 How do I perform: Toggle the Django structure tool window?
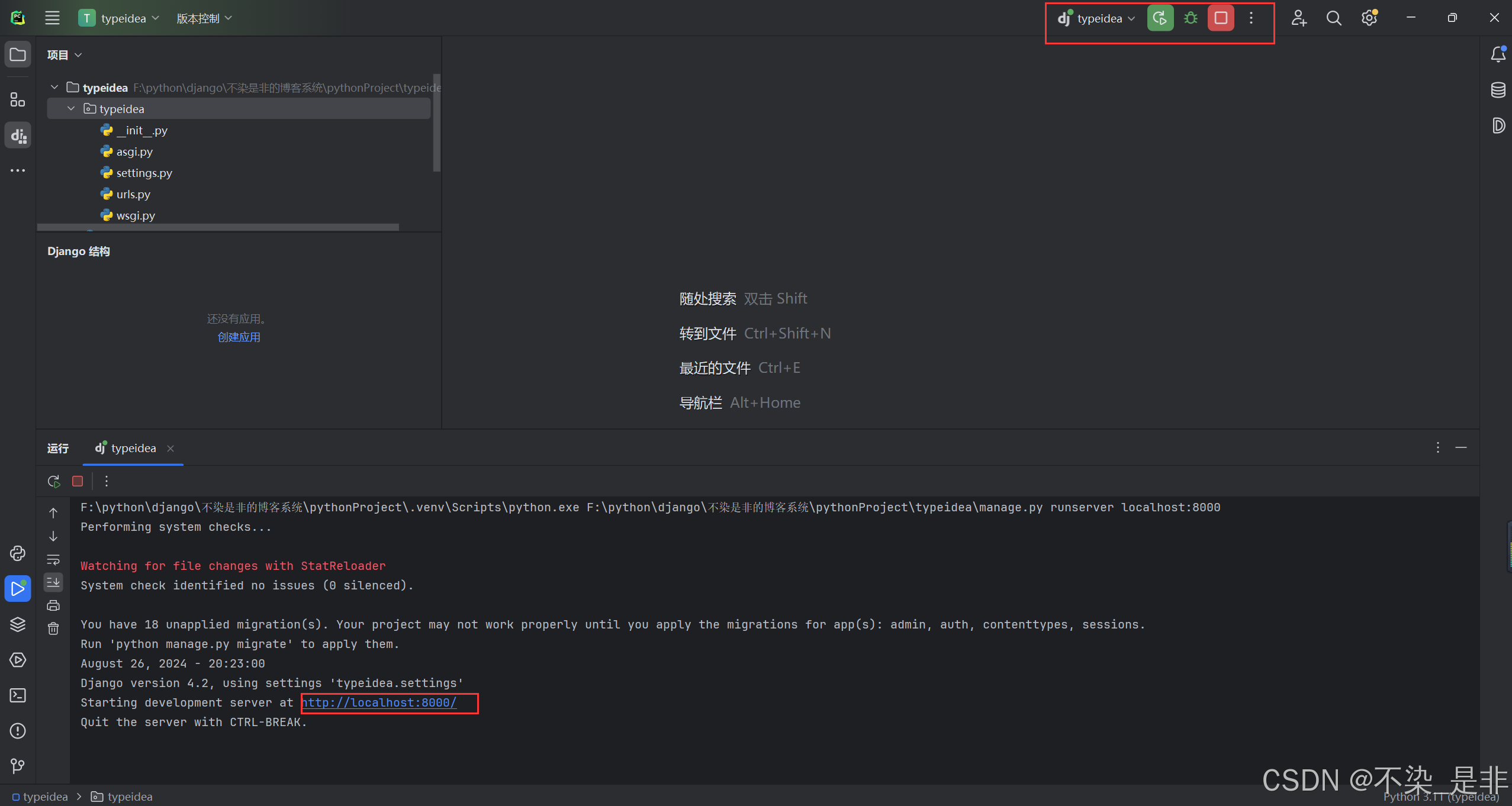click(18, 136)
